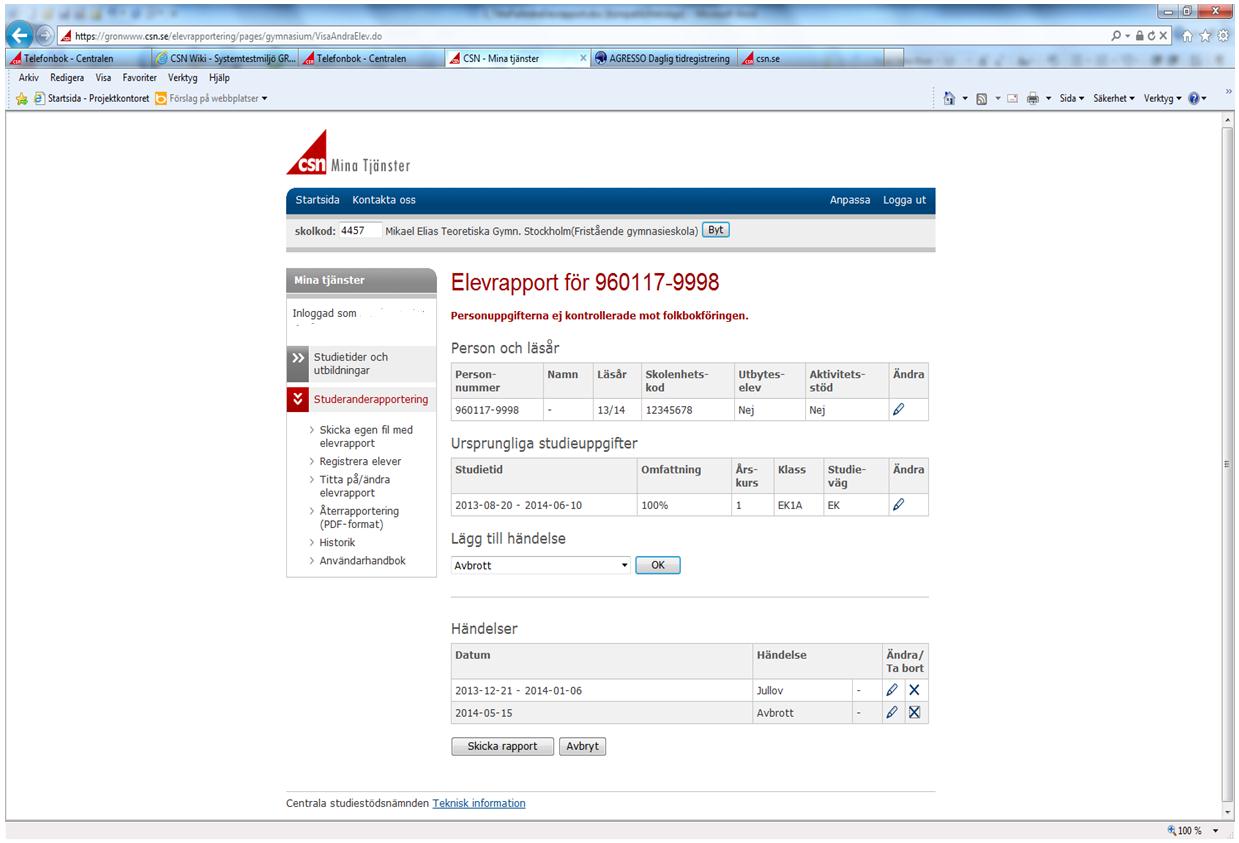The image size is (1239, 843).
Task: Open the Teknisk information link
Action: click(x=479, y=803)
